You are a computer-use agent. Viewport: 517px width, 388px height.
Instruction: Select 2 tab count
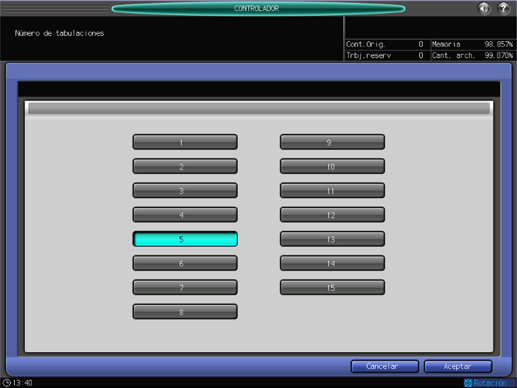[185, 166]
